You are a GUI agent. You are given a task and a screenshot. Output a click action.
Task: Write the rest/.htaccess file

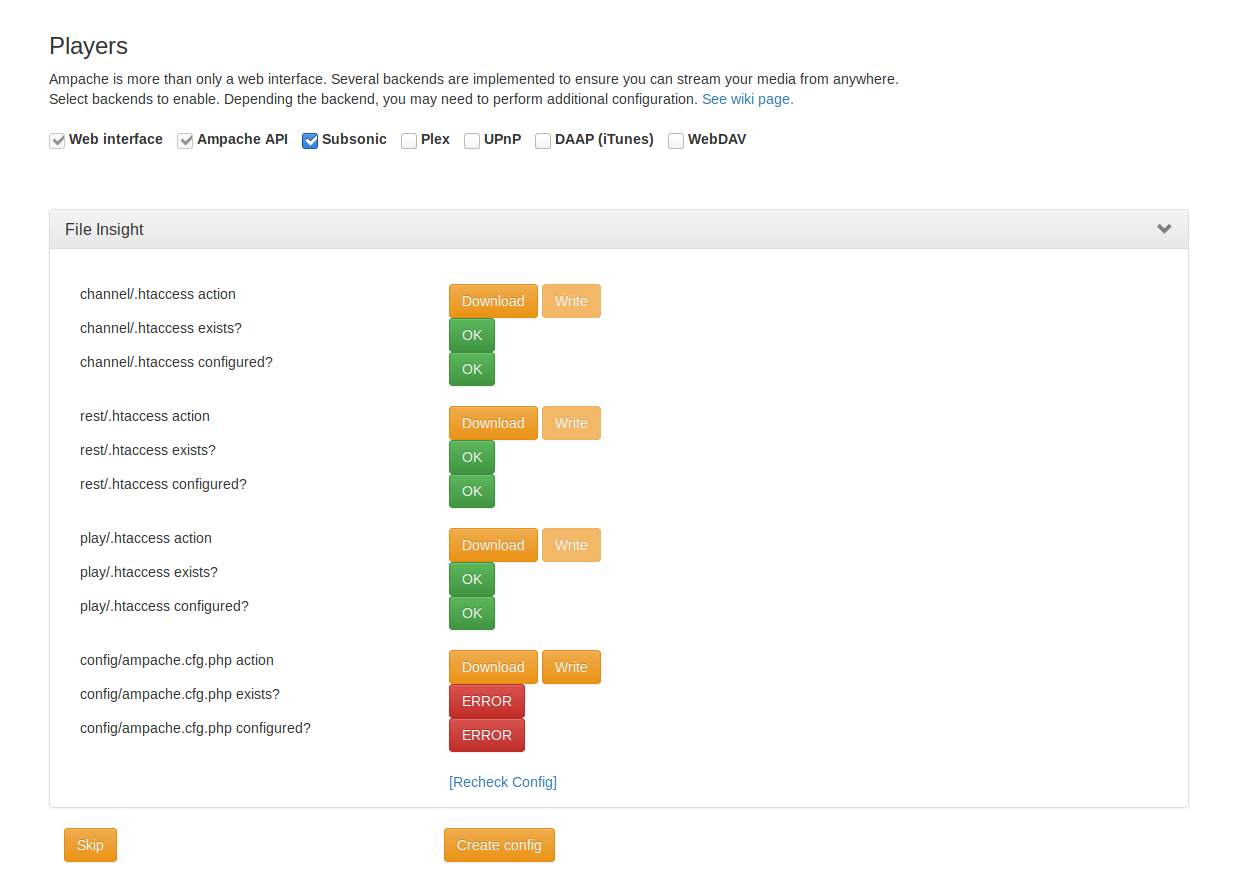(x=571, y=423)
